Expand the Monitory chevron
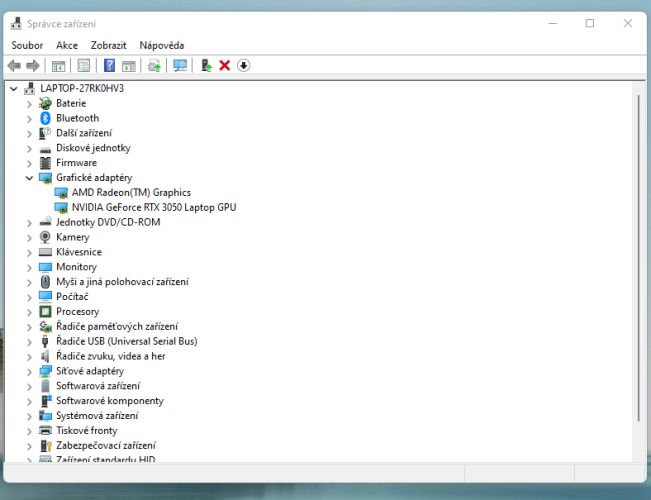This screenshot has height=500, width=651. click(29, 268)
